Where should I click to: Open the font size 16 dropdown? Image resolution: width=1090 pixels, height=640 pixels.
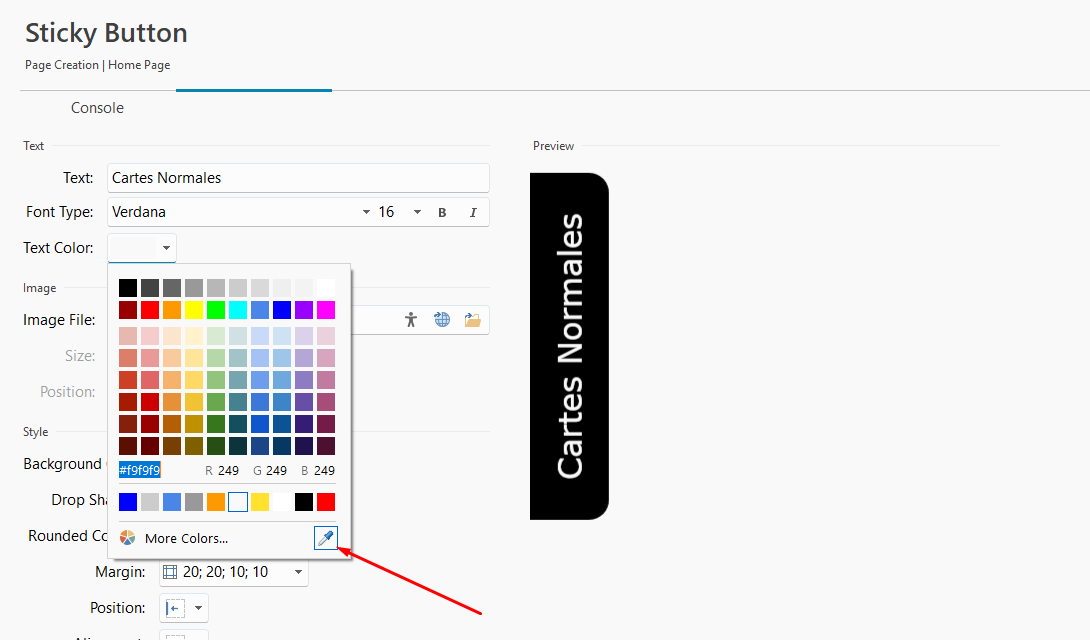(x=417, y=213)
